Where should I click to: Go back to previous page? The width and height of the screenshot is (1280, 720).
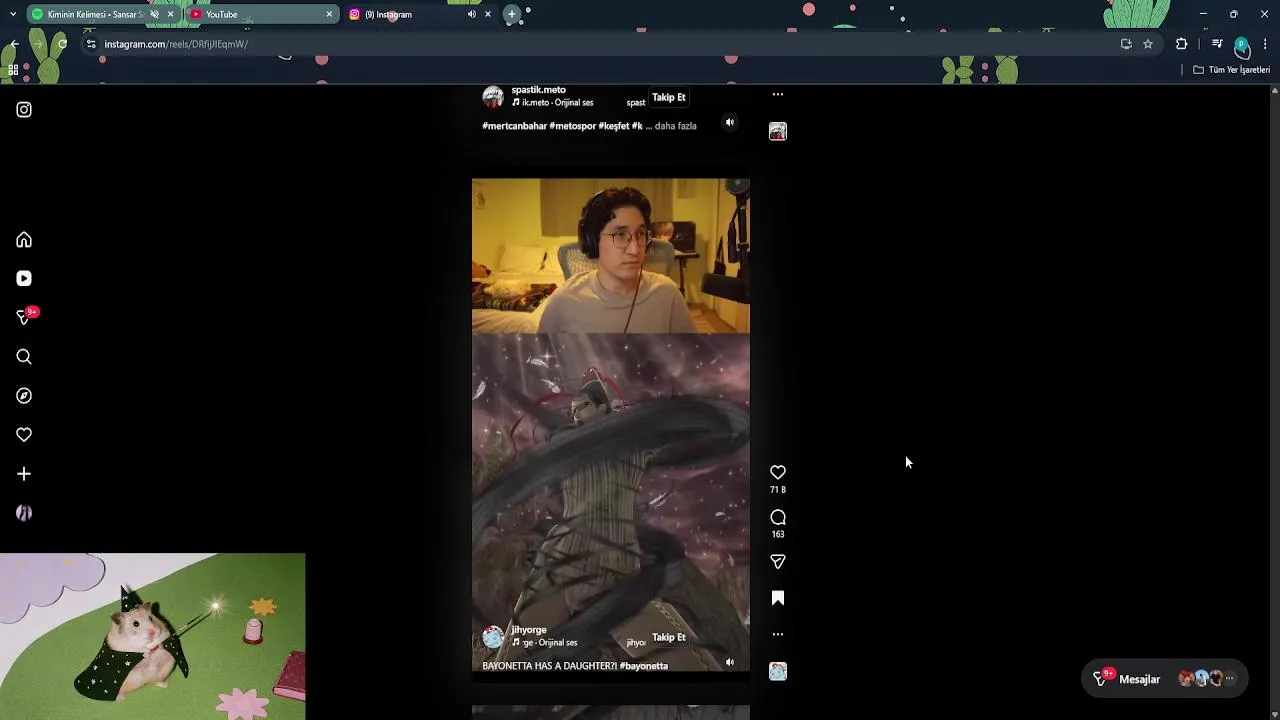(x=14, y=44)
